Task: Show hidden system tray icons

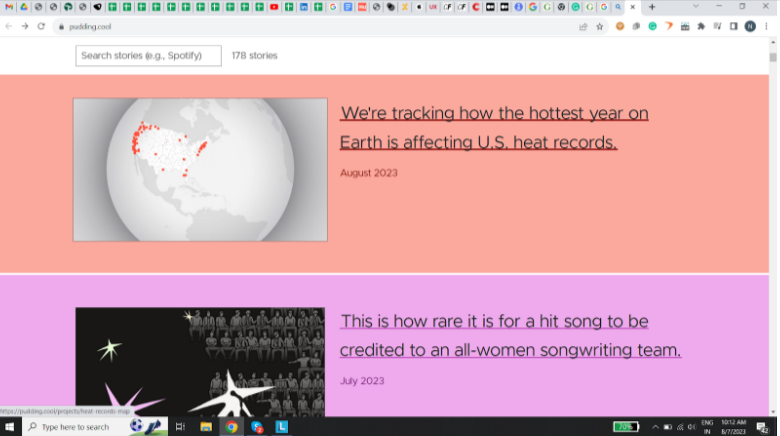Action: pyautogui.click(x=655, y=427)
